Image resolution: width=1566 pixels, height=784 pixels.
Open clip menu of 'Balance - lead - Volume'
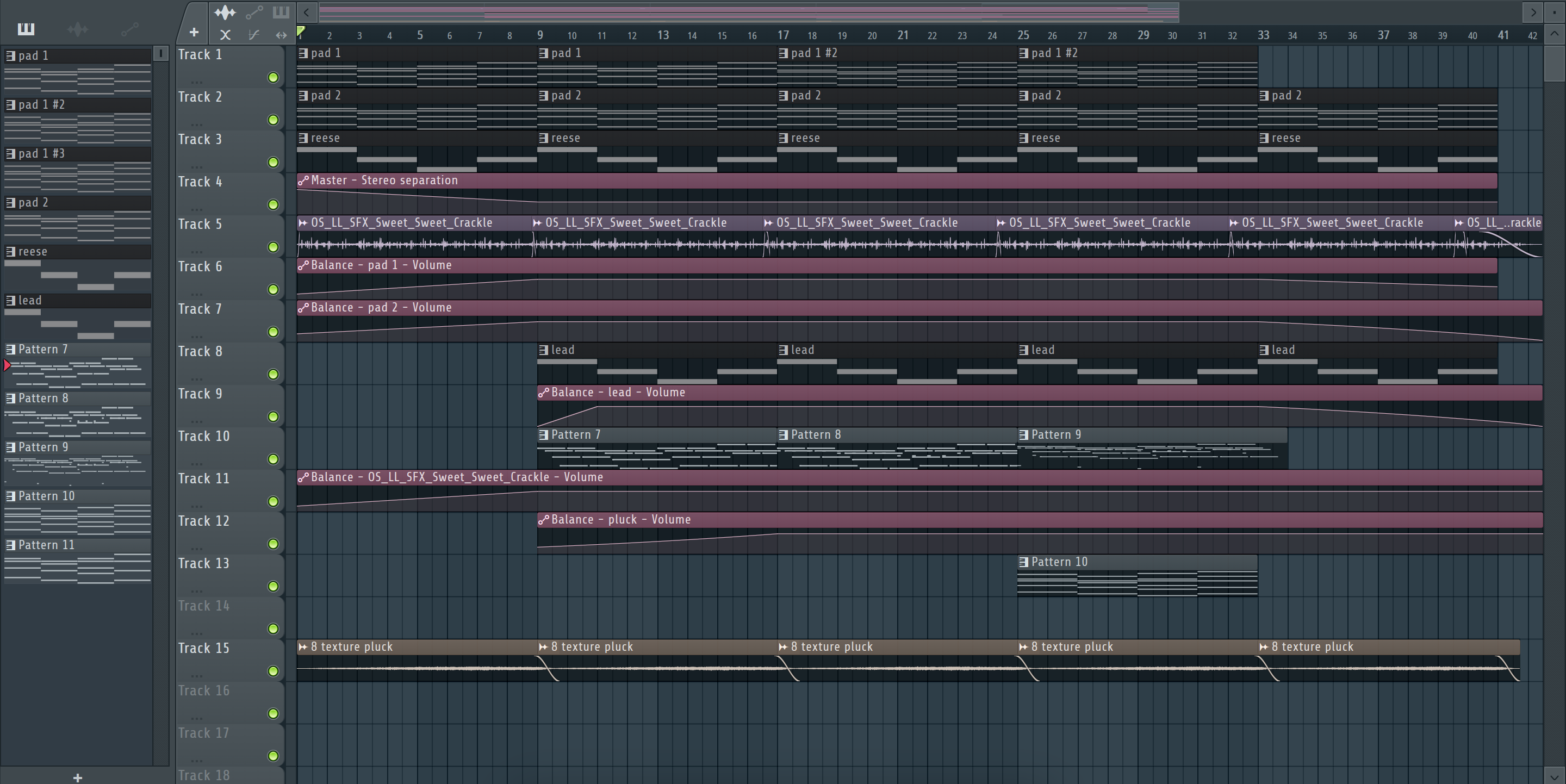point(544,393)
